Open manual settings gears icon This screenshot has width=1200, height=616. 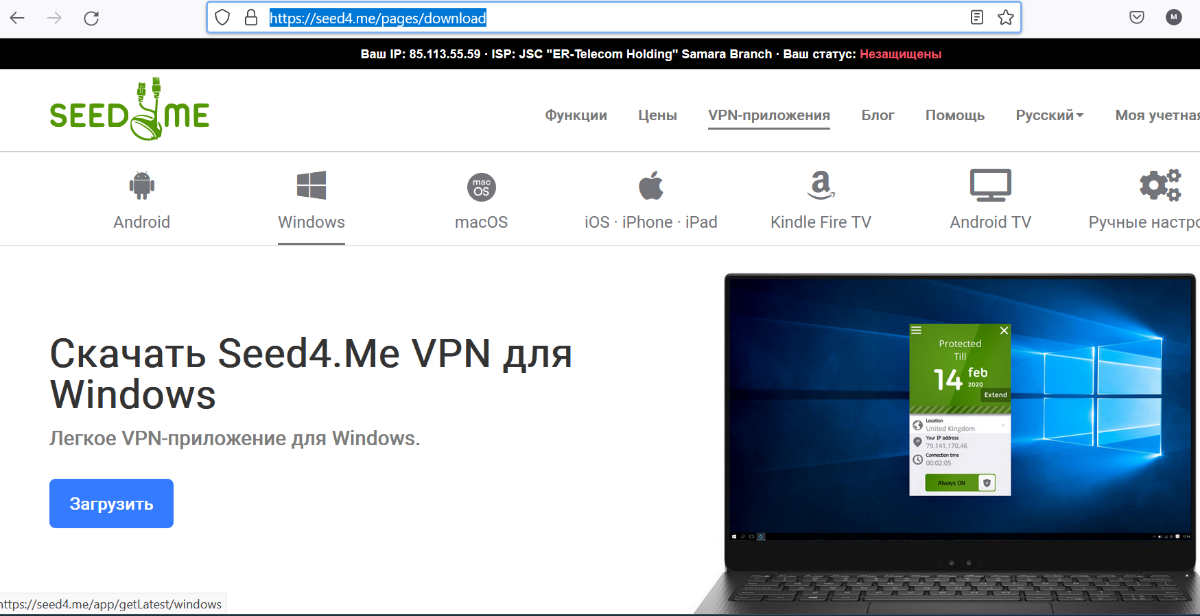coord(1160,186)
